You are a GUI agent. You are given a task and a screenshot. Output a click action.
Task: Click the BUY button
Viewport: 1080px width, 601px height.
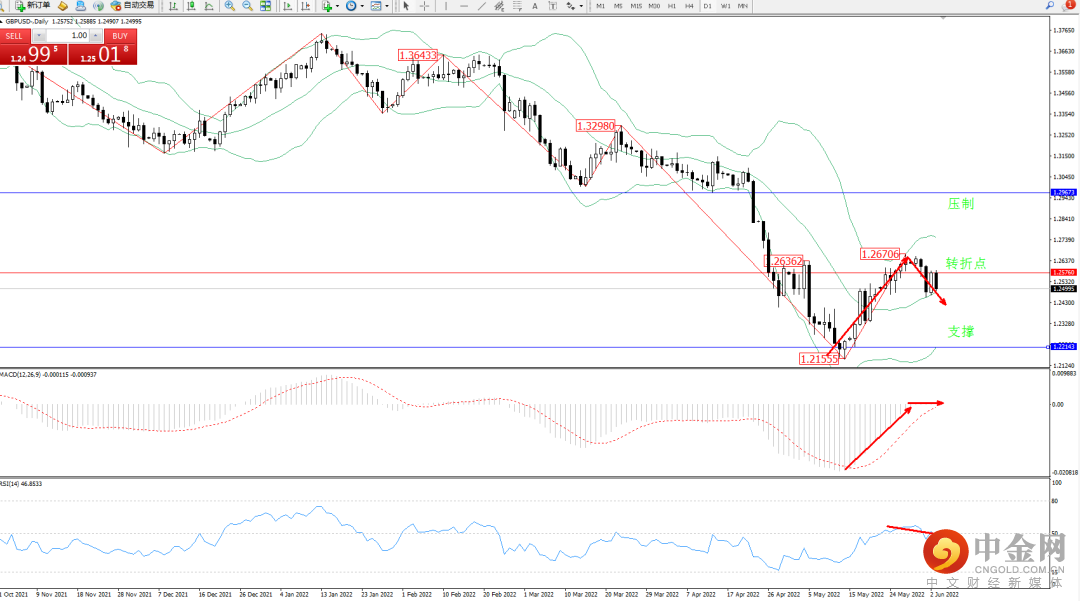[120, 36]
